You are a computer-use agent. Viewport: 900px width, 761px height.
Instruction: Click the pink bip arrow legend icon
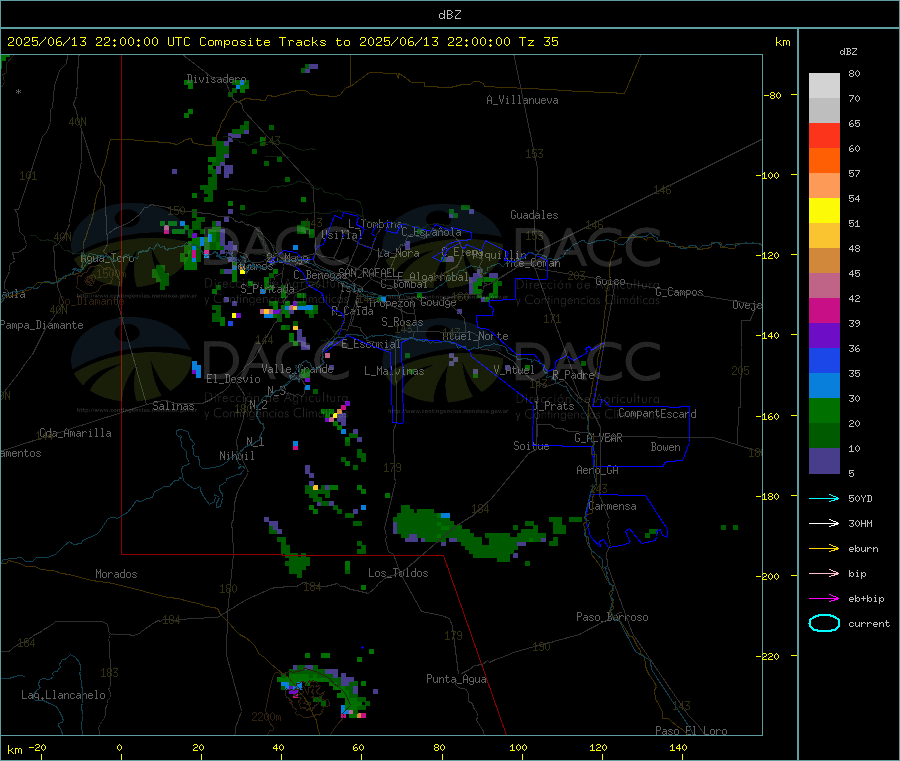[x=824, y=573]
